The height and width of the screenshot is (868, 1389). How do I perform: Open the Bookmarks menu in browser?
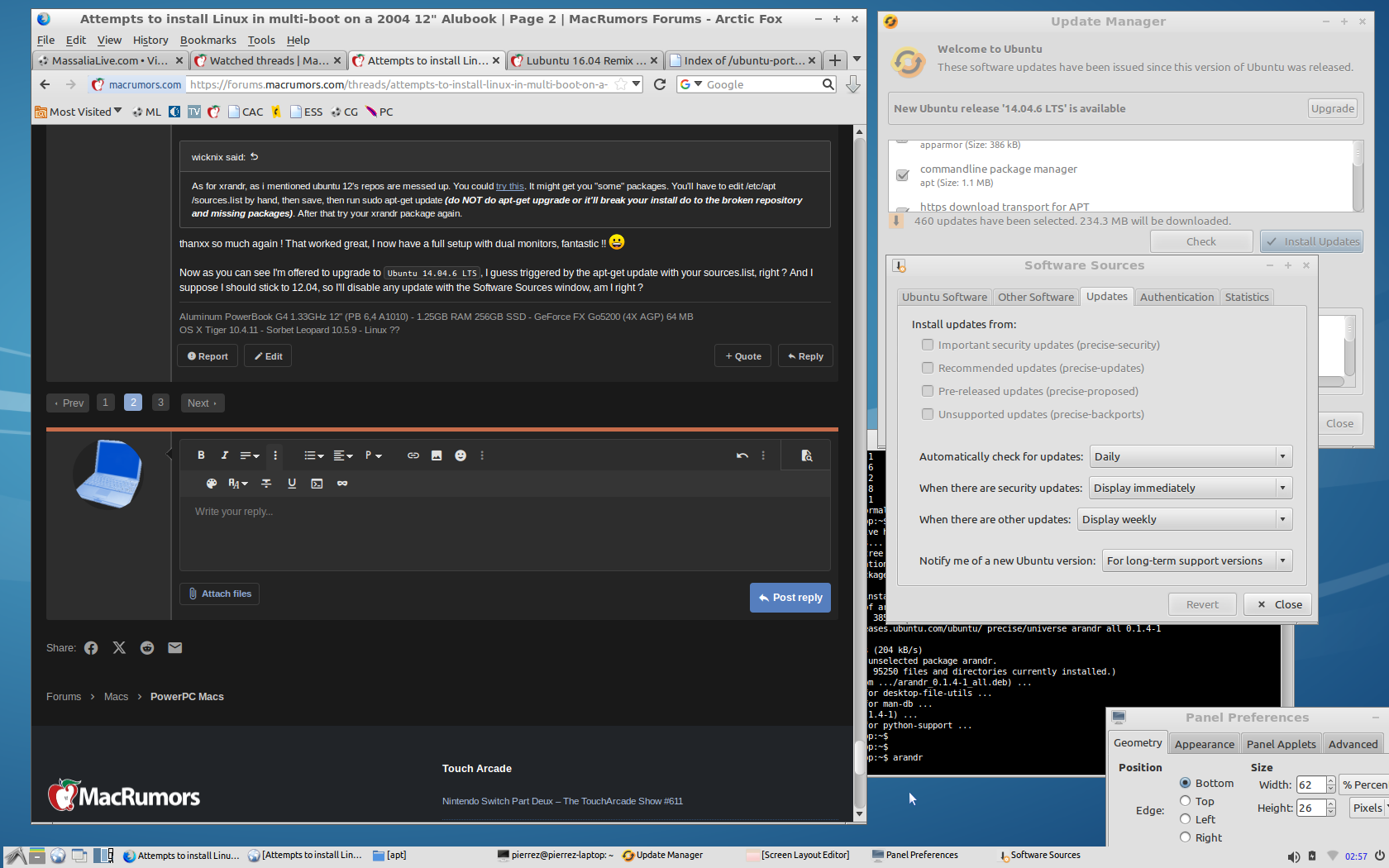(208, 40)
